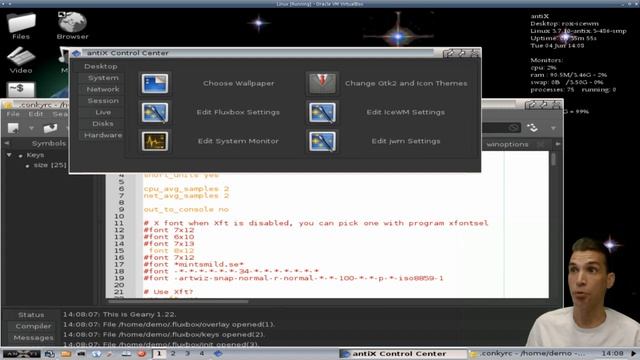Open the Status tab in message panel
Image resolution: width=640 pixels, height=360 pixels.
pos(31,315)
